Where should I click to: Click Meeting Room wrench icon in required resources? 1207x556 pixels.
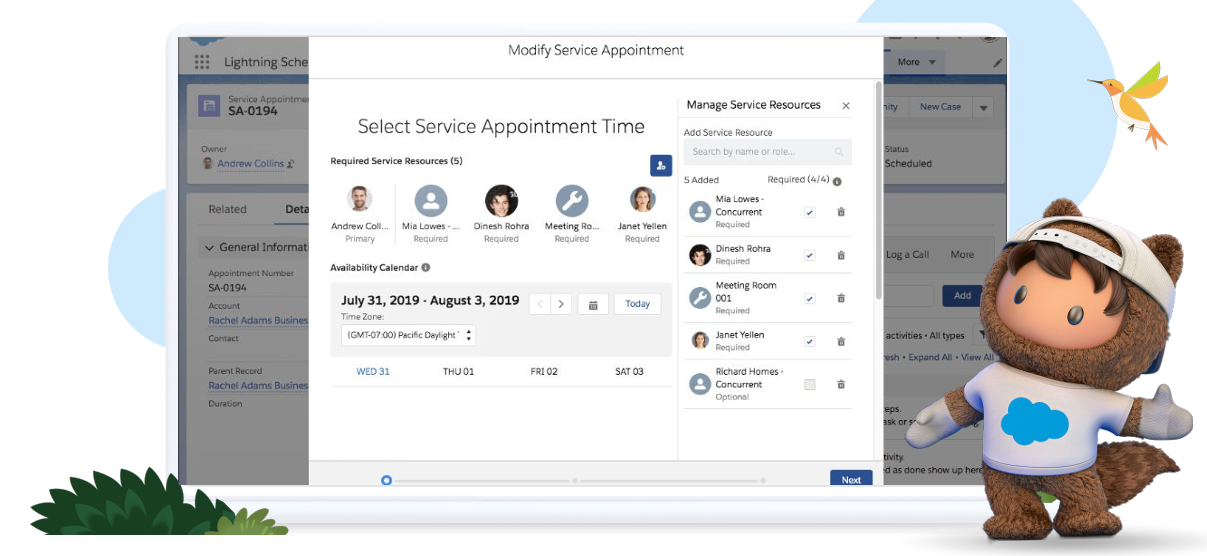[572, 200]
